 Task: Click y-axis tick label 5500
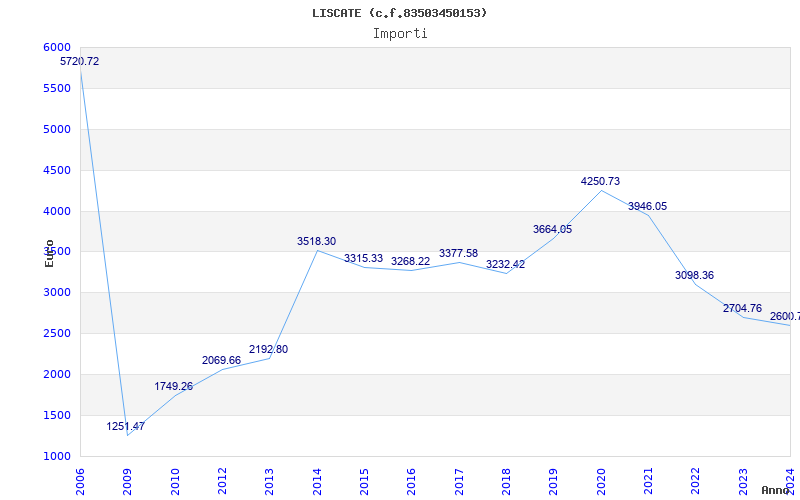click(57, 88)
